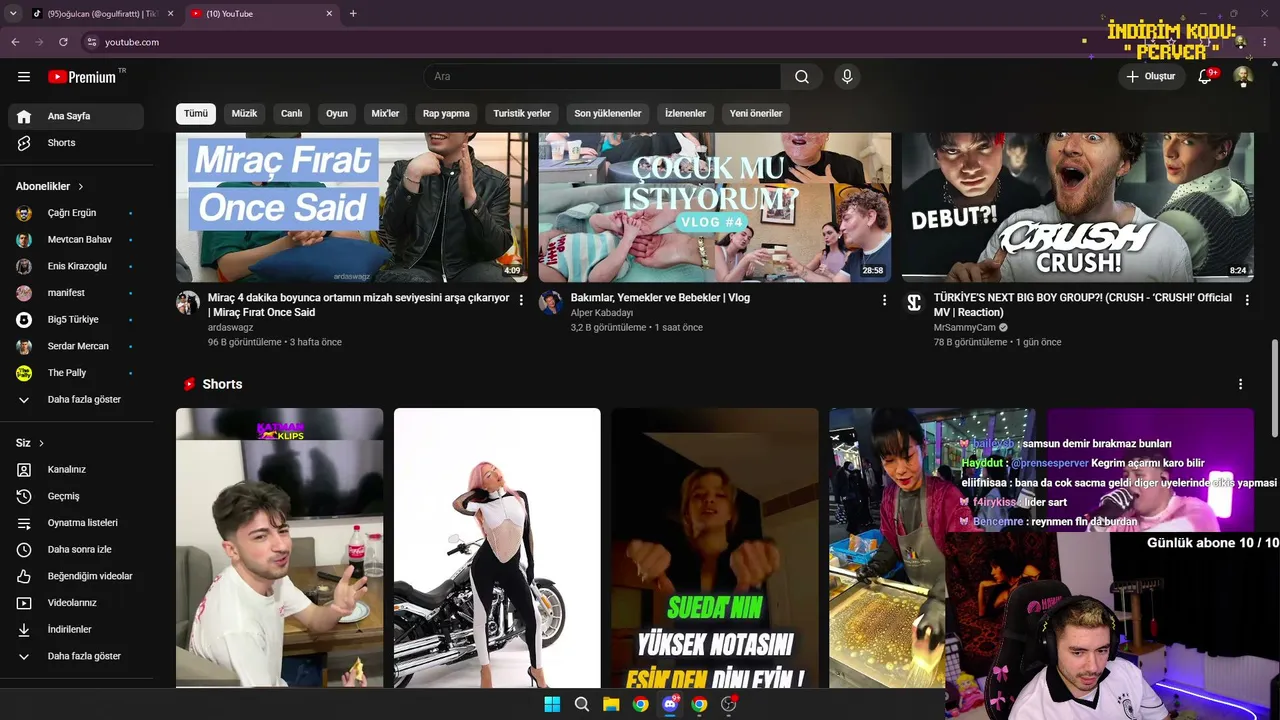Open Kanalınız in sidebar

[76, 469]
